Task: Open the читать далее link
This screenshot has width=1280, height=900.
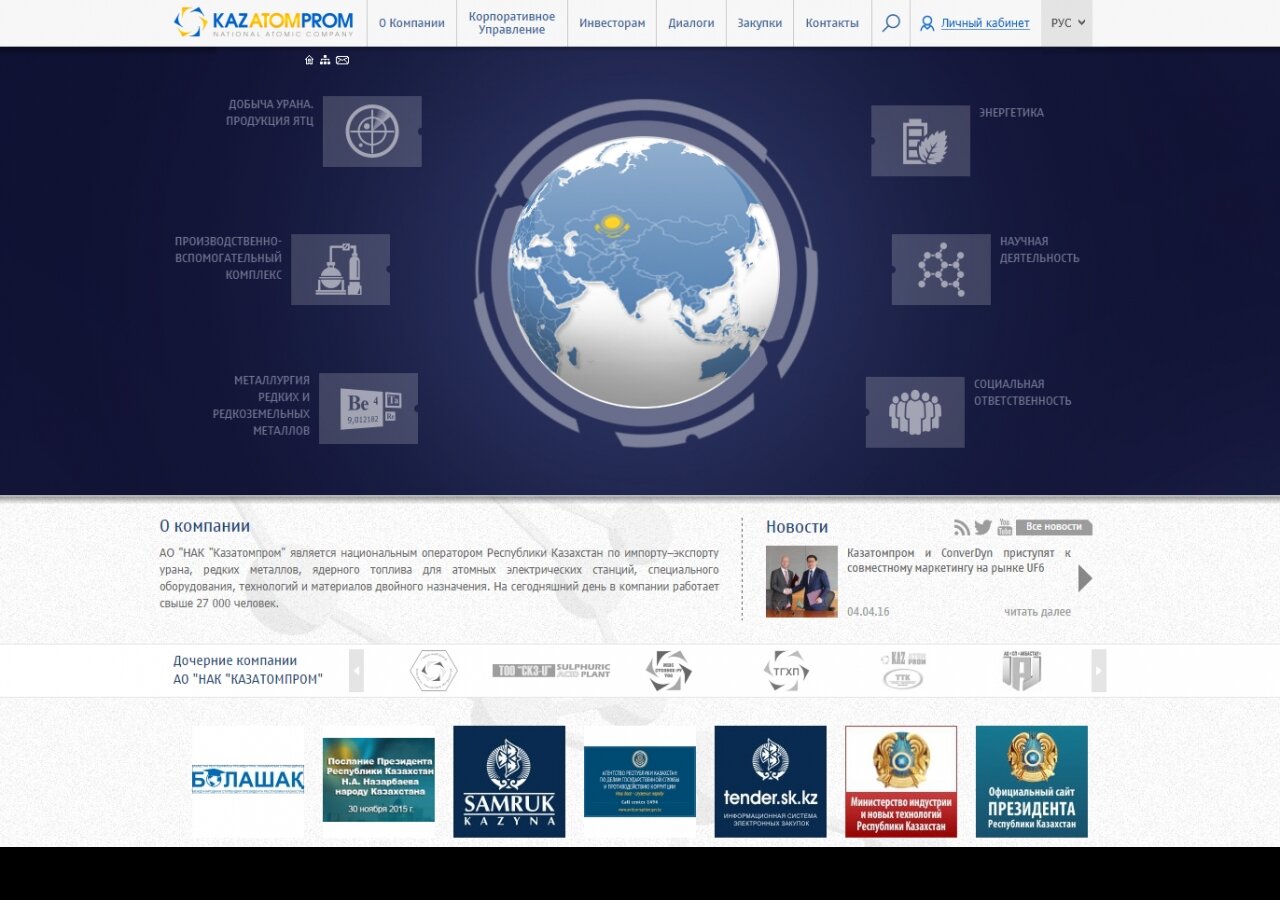Action: [x=1038, y=612]
